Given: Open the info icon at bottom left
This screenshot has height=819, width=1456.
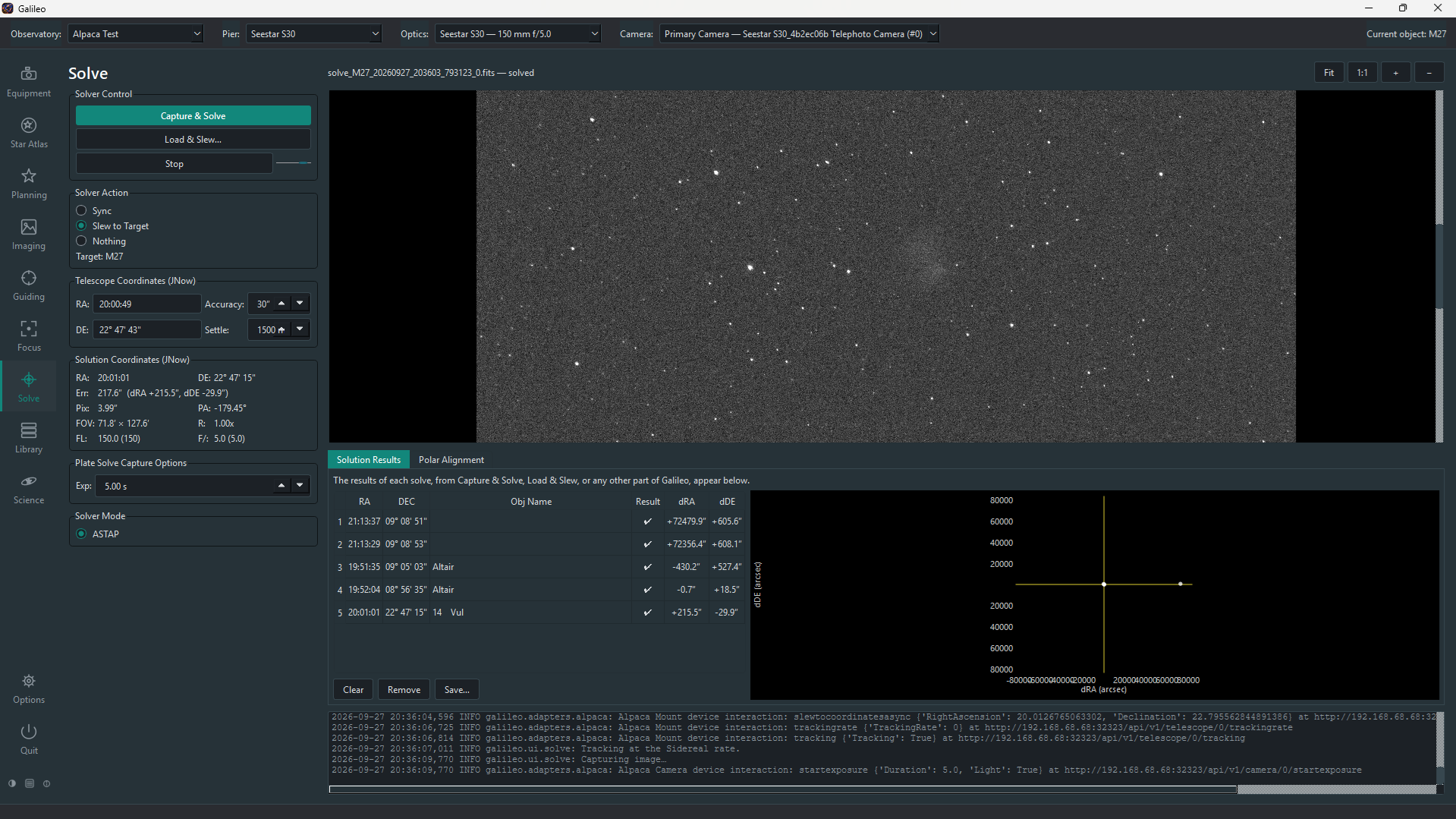Looking at the screenshot, I should coord(47,783).
